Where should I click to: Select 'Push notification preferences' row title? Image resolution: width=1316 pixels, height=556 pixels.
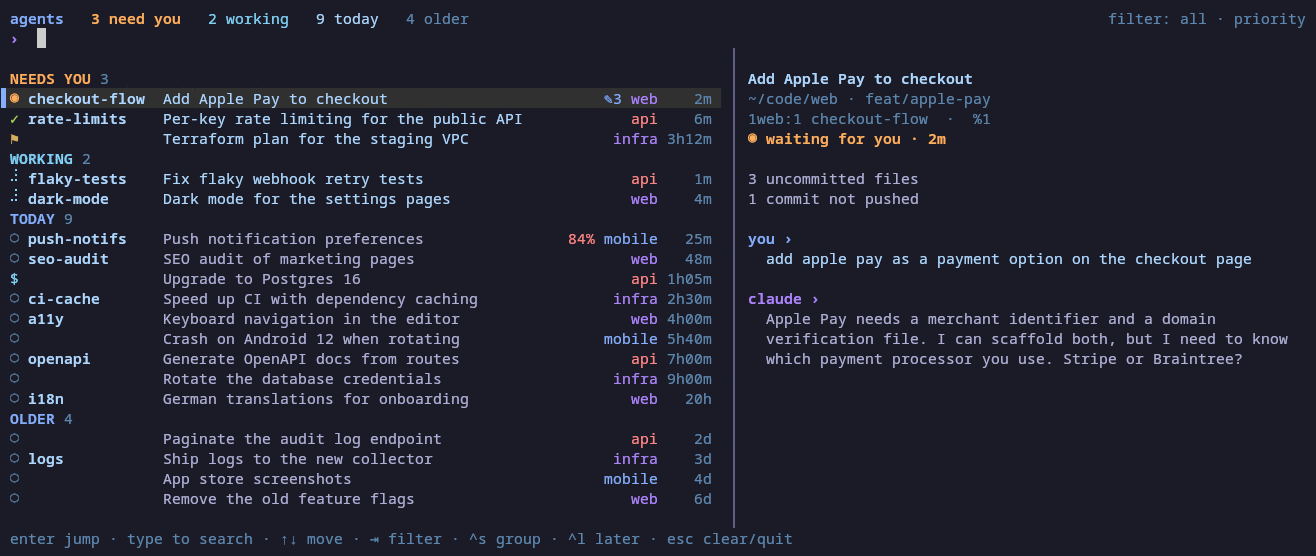(x=293, y=239)
